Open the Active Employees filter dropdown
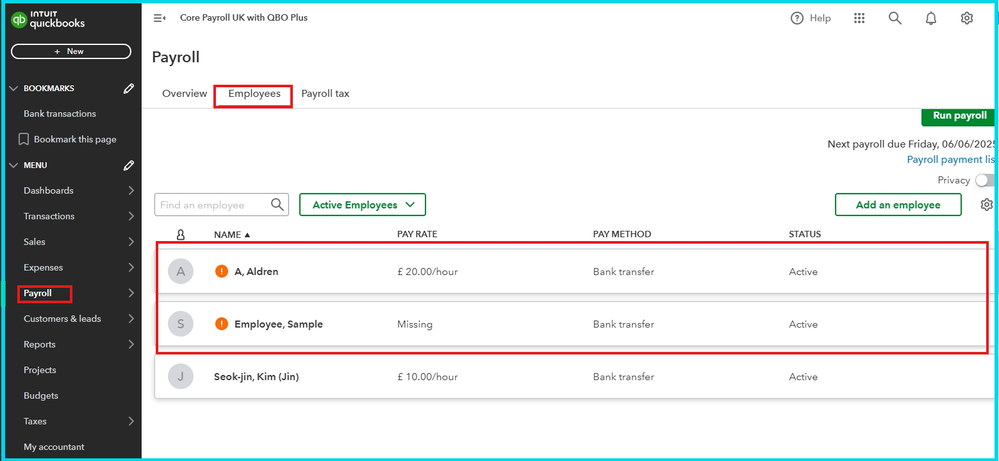 [363, 205]
